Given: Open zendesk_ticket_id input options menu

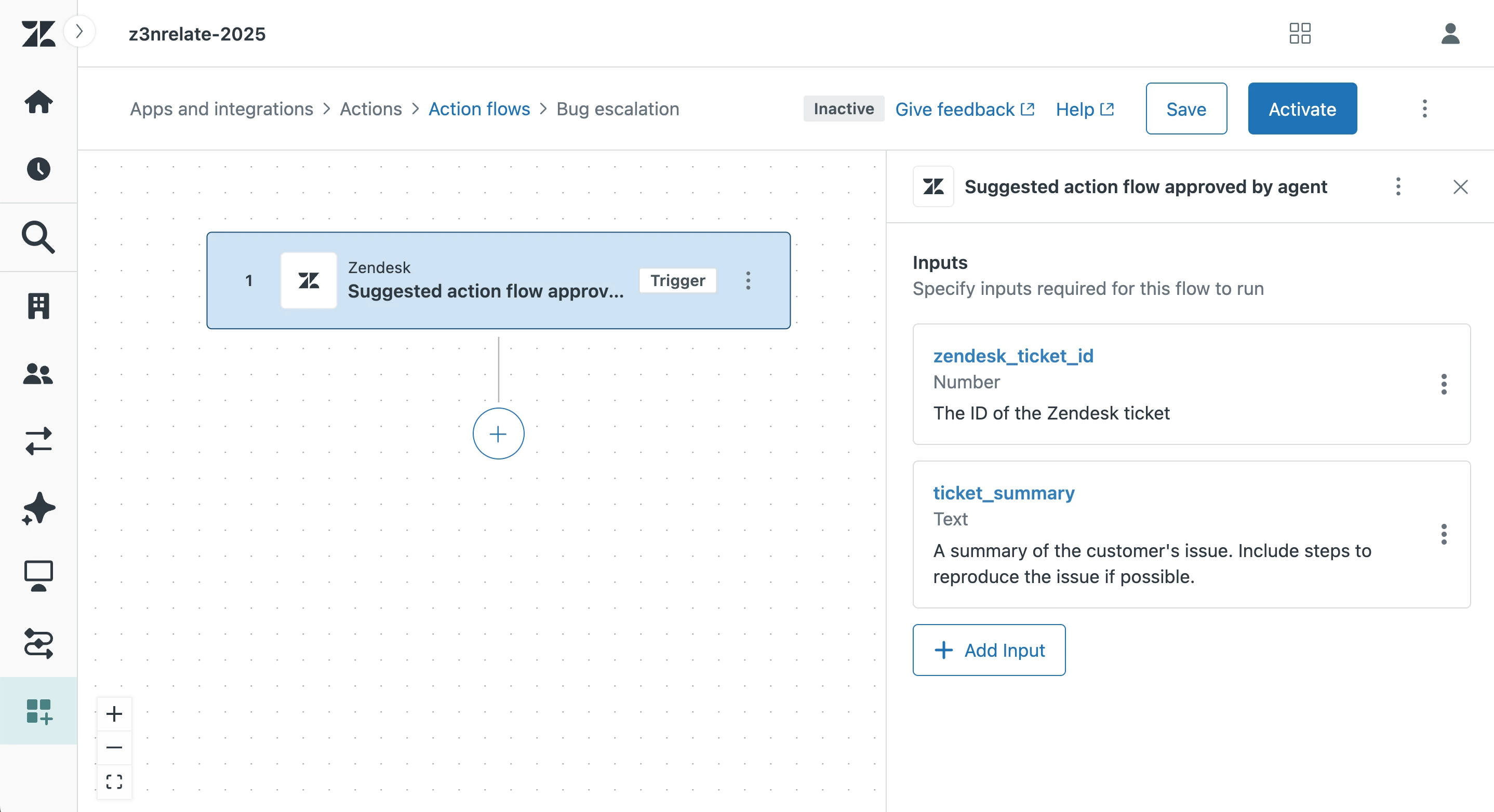Looking at the screenshot, I should click(1444, 384).
